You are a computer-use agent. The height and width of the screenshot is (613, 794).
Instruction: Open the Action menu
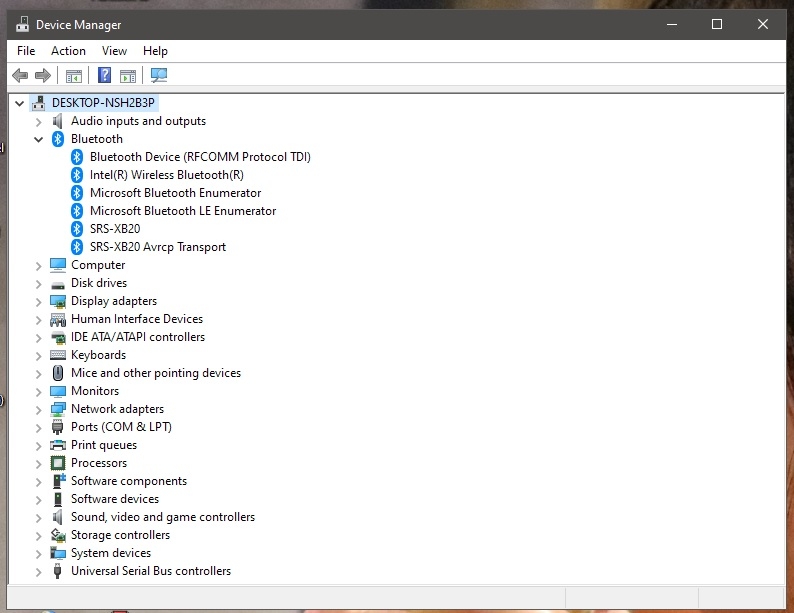pos(68,51)
